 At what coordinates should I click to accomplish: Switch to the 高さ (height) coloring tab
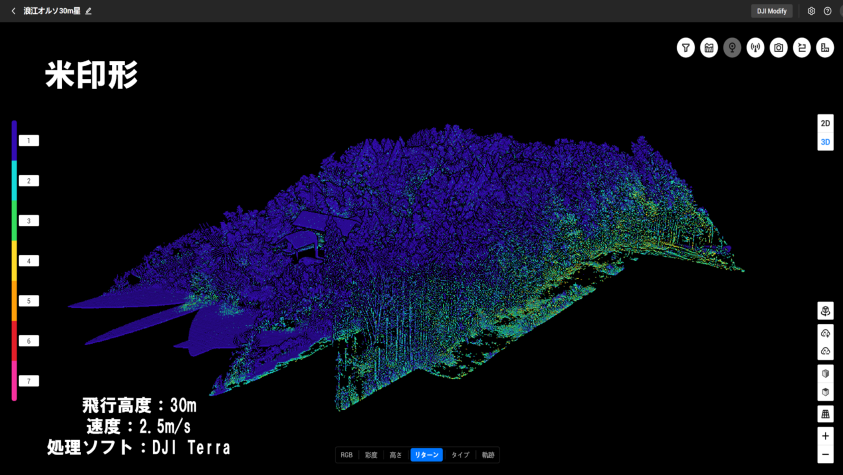[x=396, y=455]
